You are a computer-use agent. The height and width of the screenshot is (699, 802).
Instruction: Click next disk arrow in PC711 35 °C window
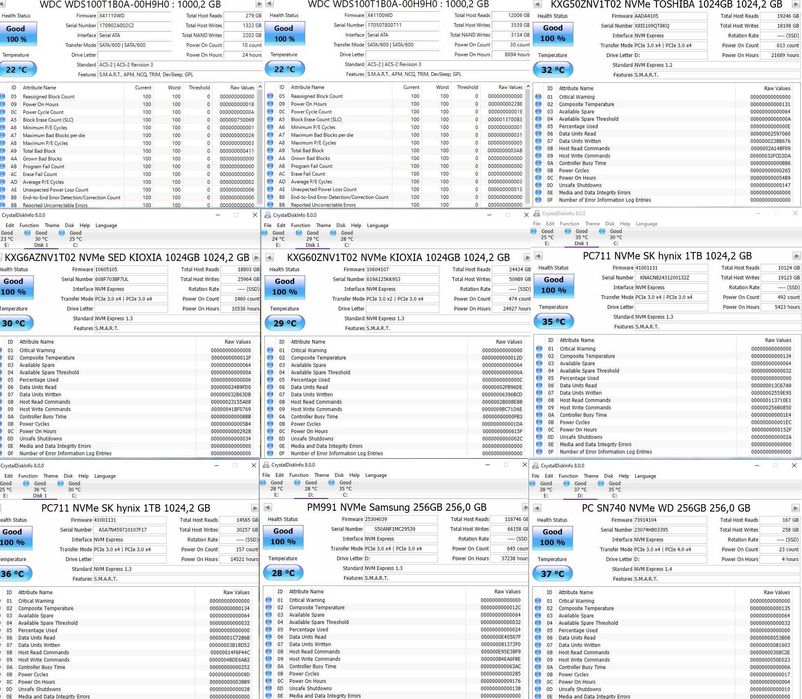[x=796, y=256]
